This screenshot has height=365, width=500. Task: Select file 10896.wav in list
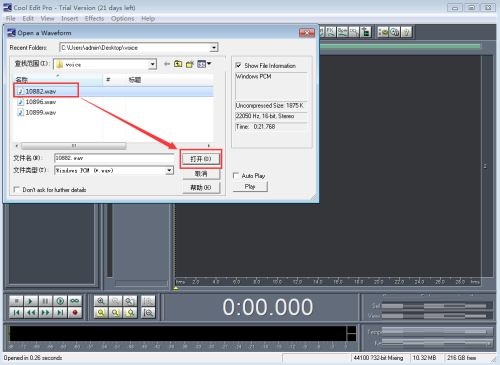(x=113, y=102)
